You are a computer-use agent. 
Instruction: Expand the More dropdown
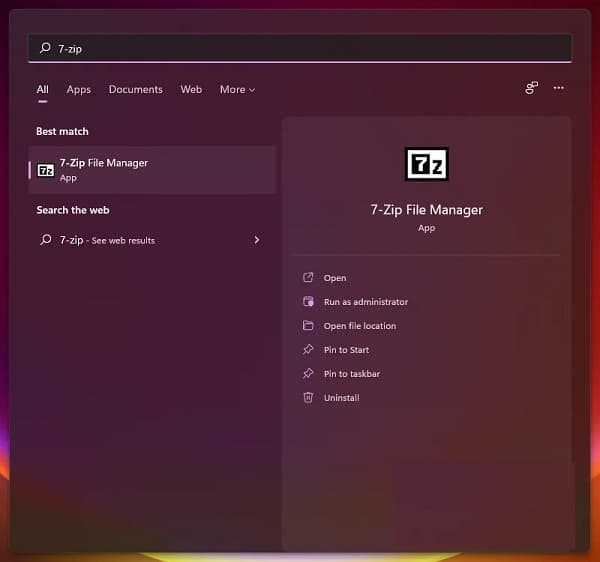(x=237, y=90)
